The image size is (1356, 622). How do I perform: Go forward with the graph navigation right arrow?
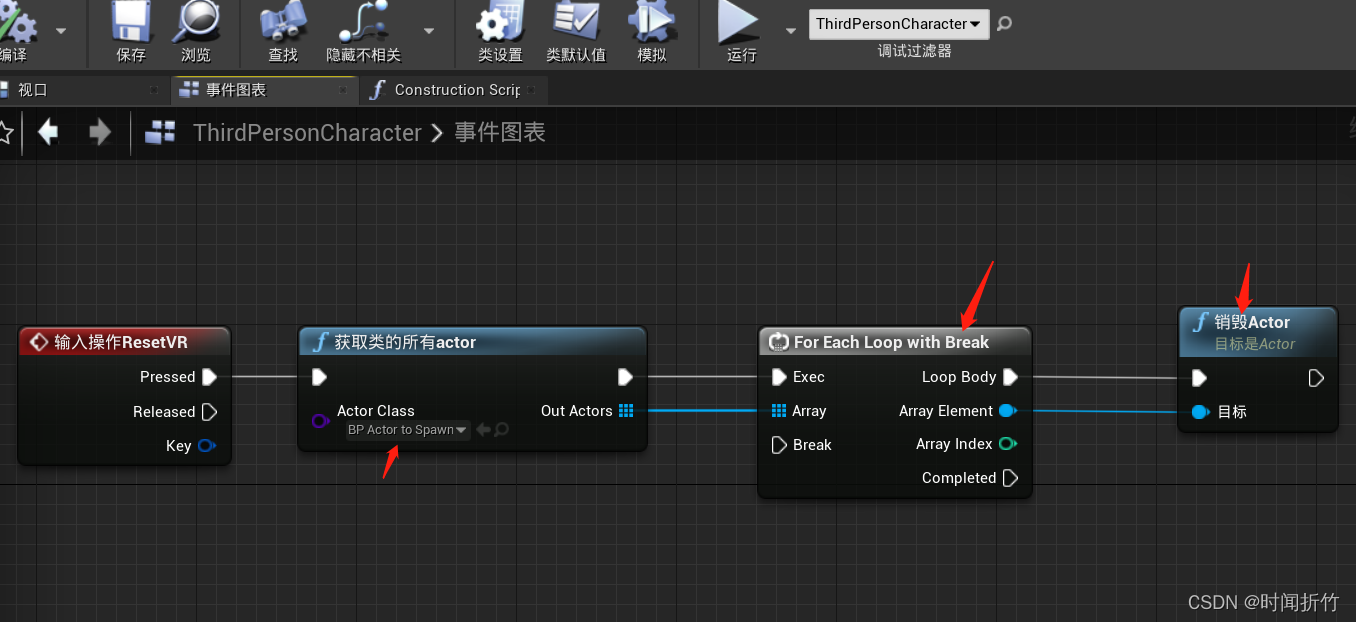coord(100,132)
